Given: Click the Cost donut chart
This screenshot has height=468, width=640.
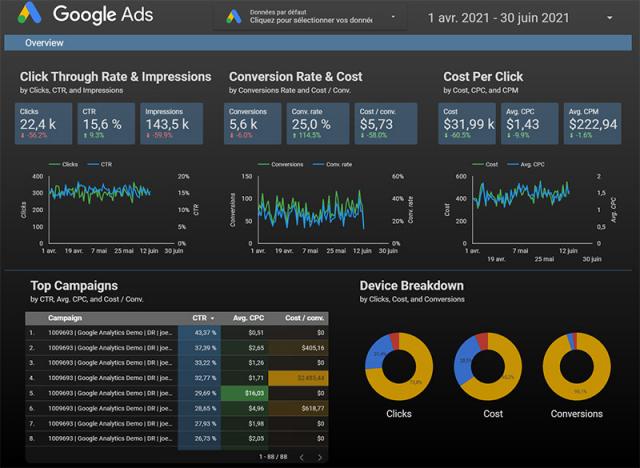Looking at the screenshot, I should (x=488, y=366).
